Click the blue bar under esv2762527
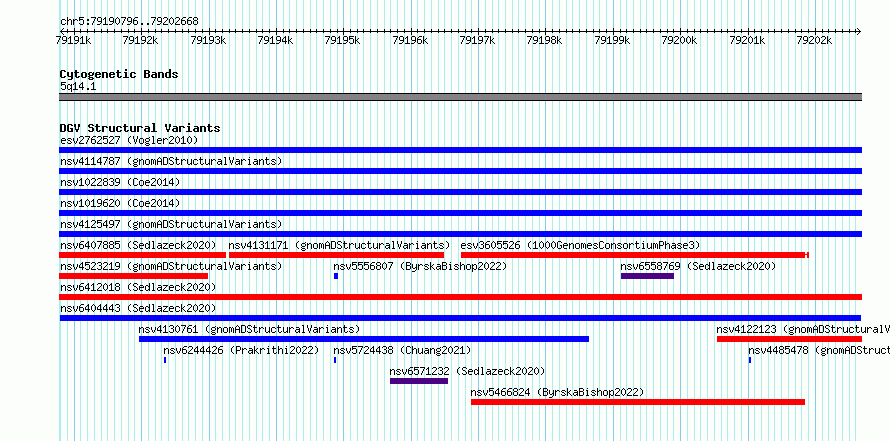 pos(460,150)
